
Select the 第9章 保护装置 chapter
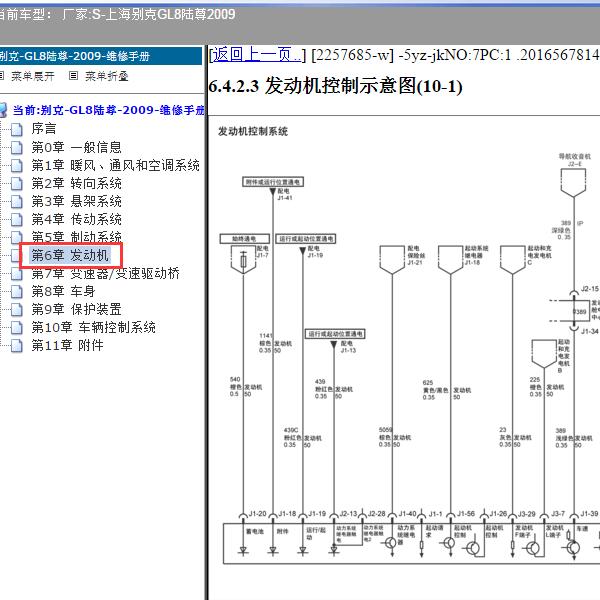(x=76, y=309)
